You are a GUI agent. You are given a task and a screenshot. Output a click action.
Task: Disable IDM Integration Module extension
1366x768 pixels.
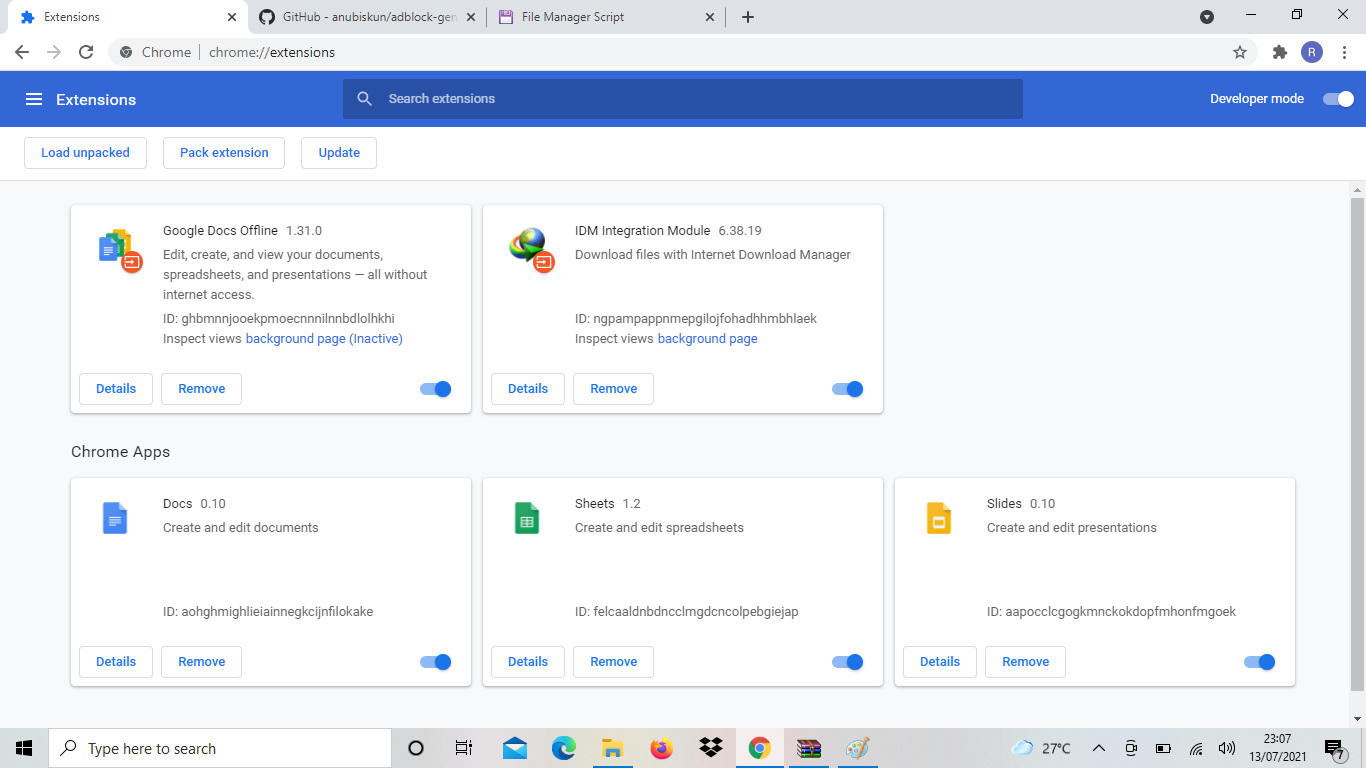(848, 389)
